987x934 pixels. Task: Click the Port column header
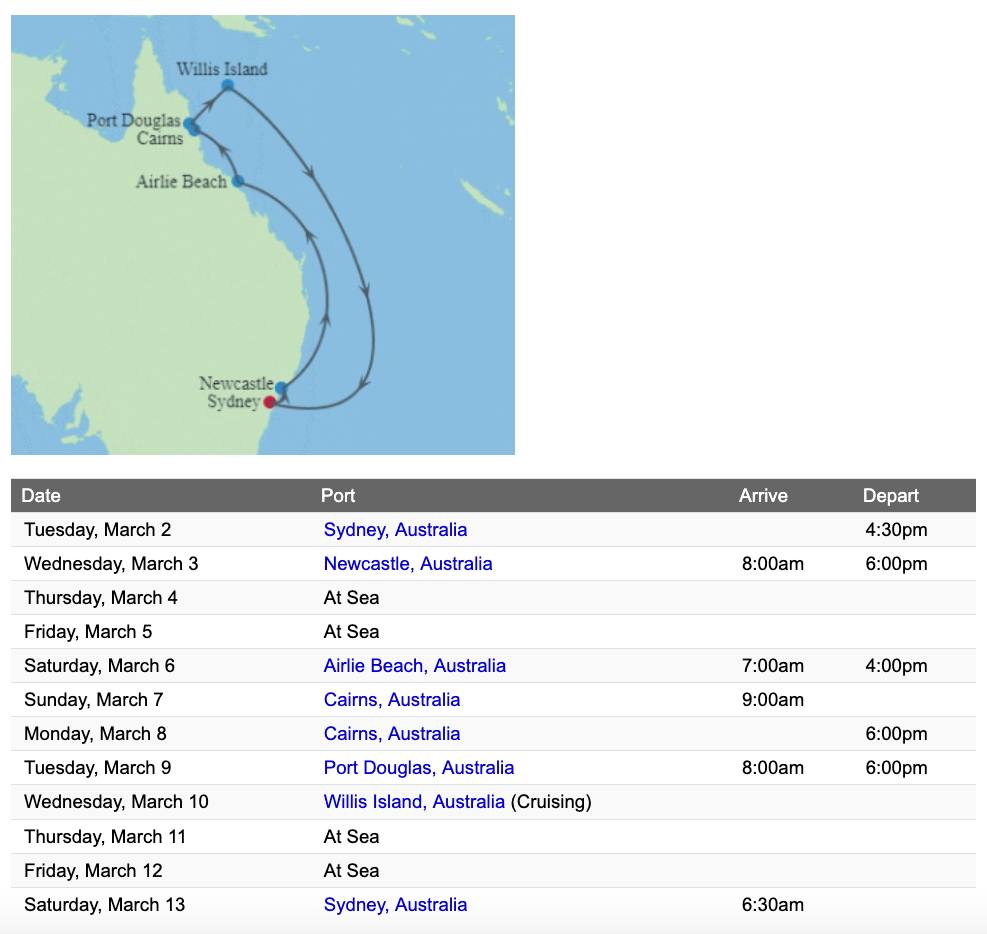[x=338, y=496]
